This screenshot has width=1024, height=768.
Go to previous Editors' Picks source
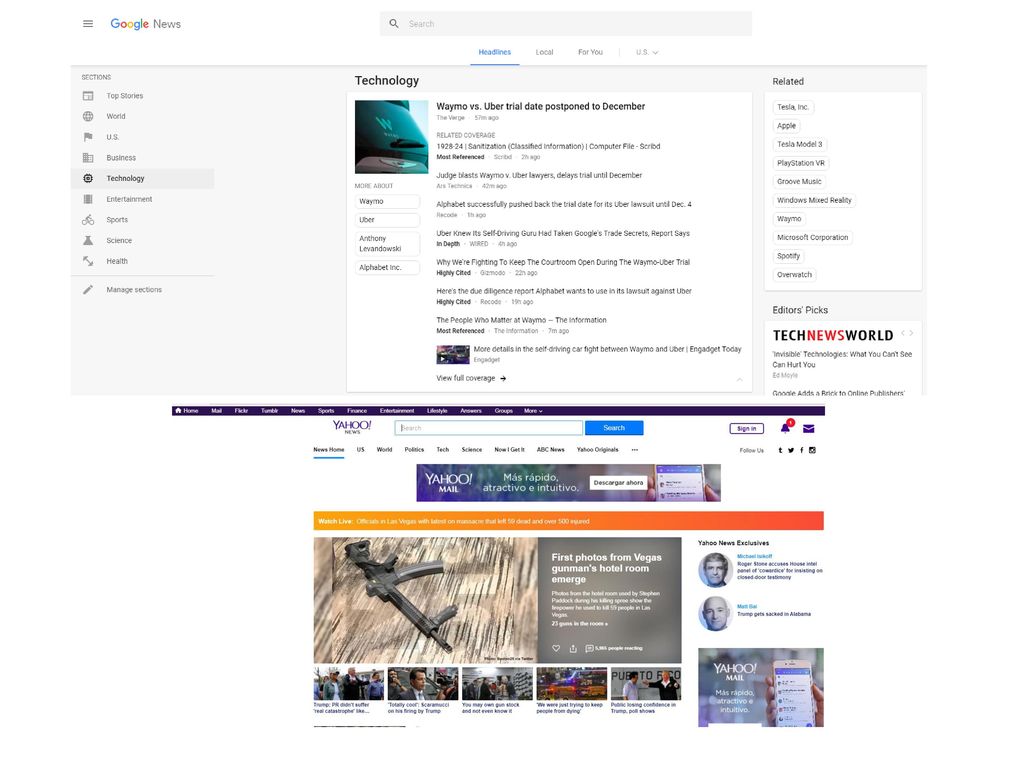(x=903, y=333)
